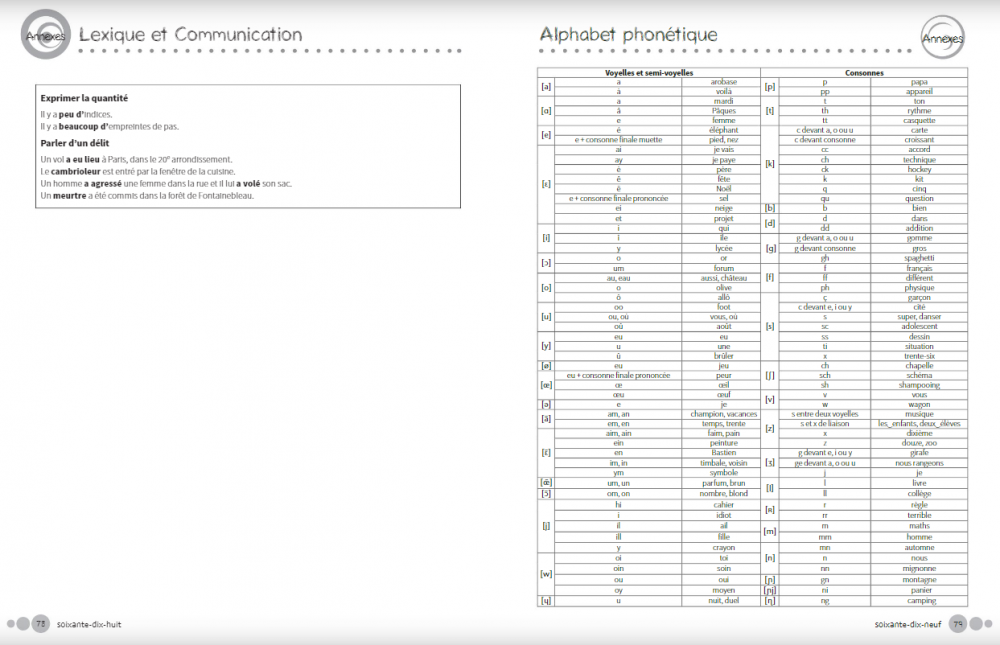This screenshot has width=1000, height=645.
Task: Click the "Exprimer la quantité" subheading
Action: (x=84, y=98)
